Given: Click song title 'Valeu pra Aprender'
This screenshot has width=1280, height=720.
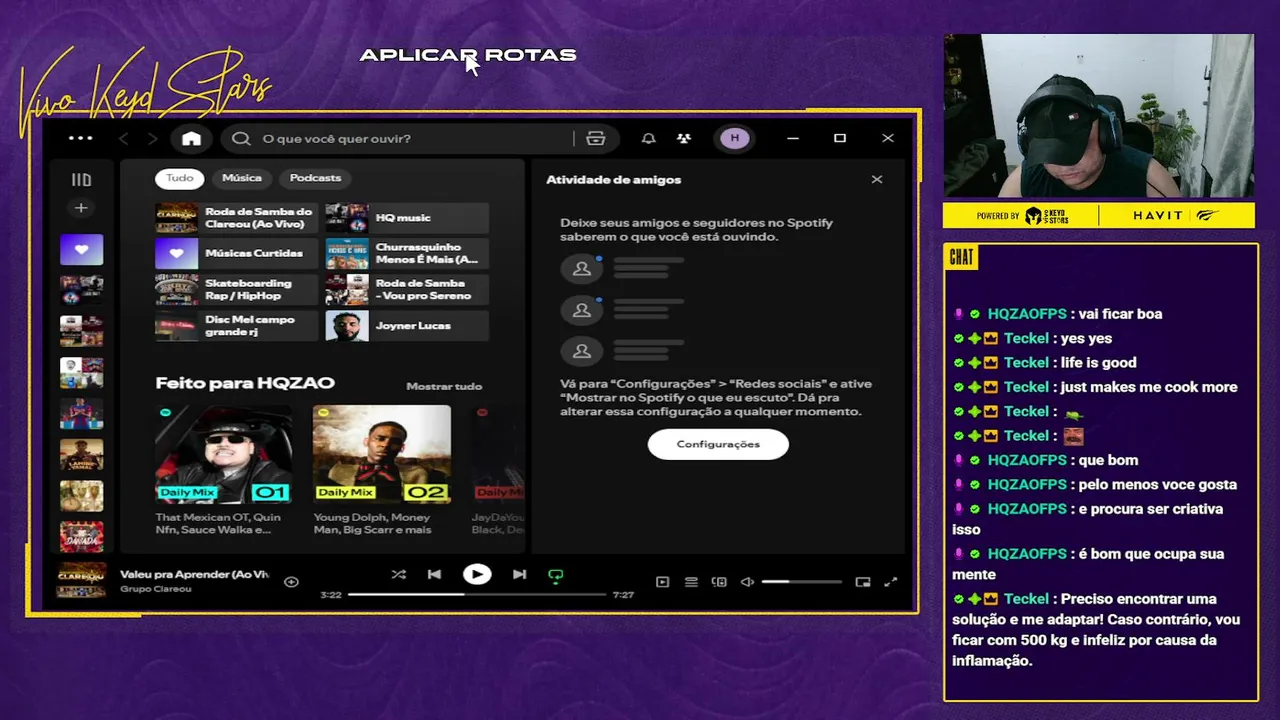Looking at the screenshot, I should [x=194, y=575].
